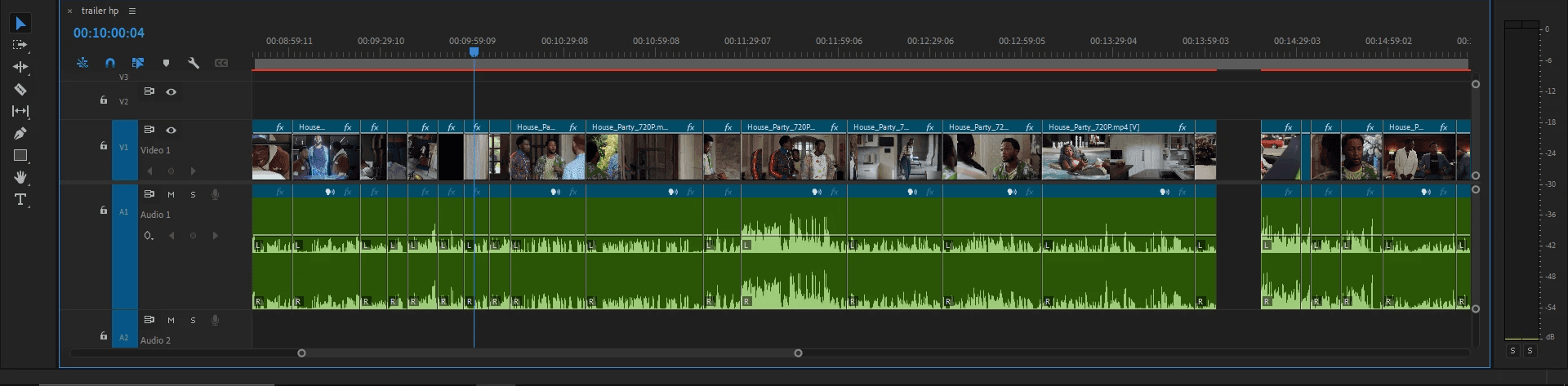Select the Pen tool
This screenshot has height=386, width=1568.
tap(20, 133)
